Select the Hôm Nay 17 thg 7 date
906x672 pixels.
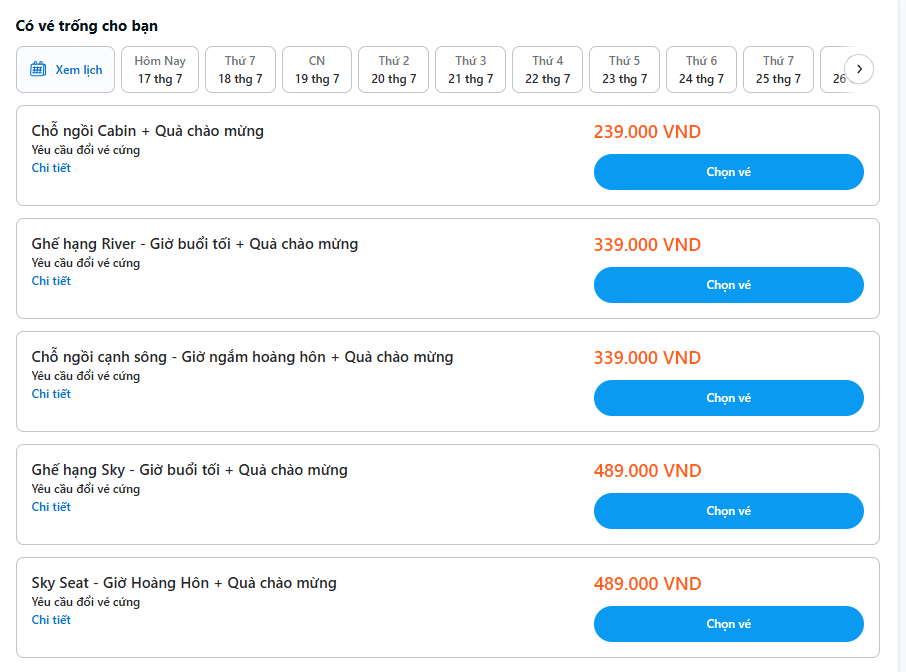tap(160, 69)
